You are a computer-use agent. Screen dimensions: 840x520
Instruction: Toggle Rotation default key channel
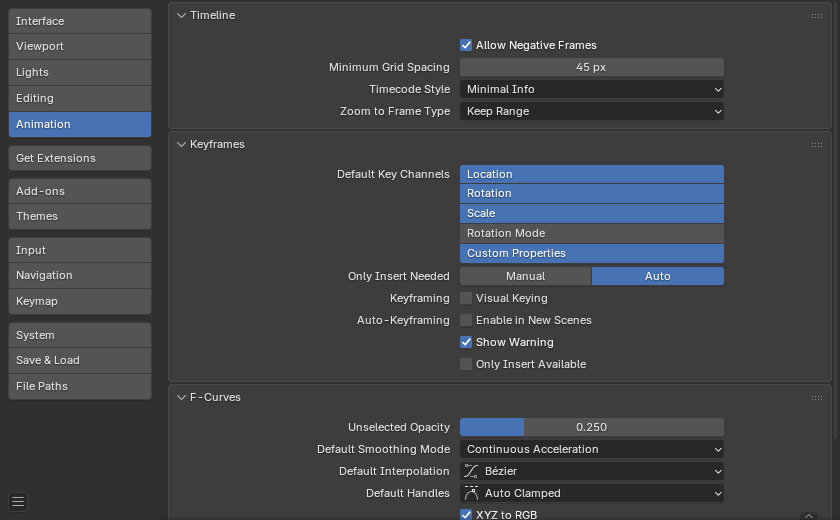click(591, 193)
